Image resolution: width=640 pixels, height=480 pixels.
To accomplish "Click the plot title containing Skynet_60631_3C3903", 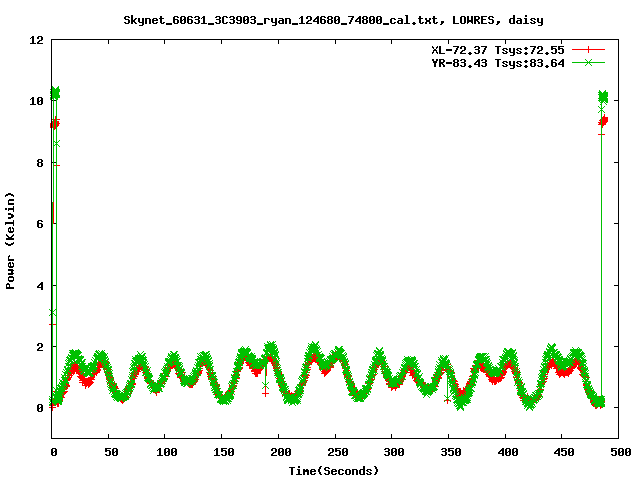I will click(x=333, y=20).
